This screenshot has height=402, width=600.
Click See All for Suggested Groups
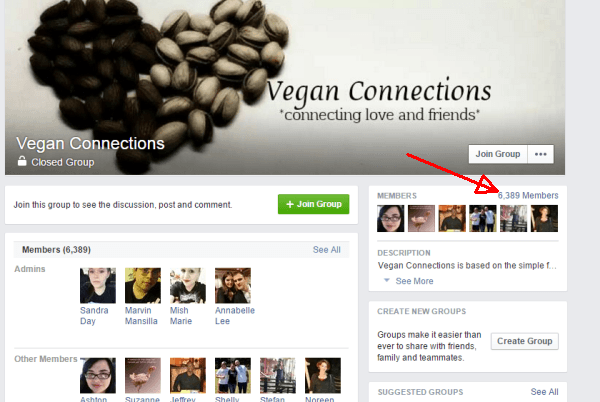pyautogui.click(x=544, y=392)
